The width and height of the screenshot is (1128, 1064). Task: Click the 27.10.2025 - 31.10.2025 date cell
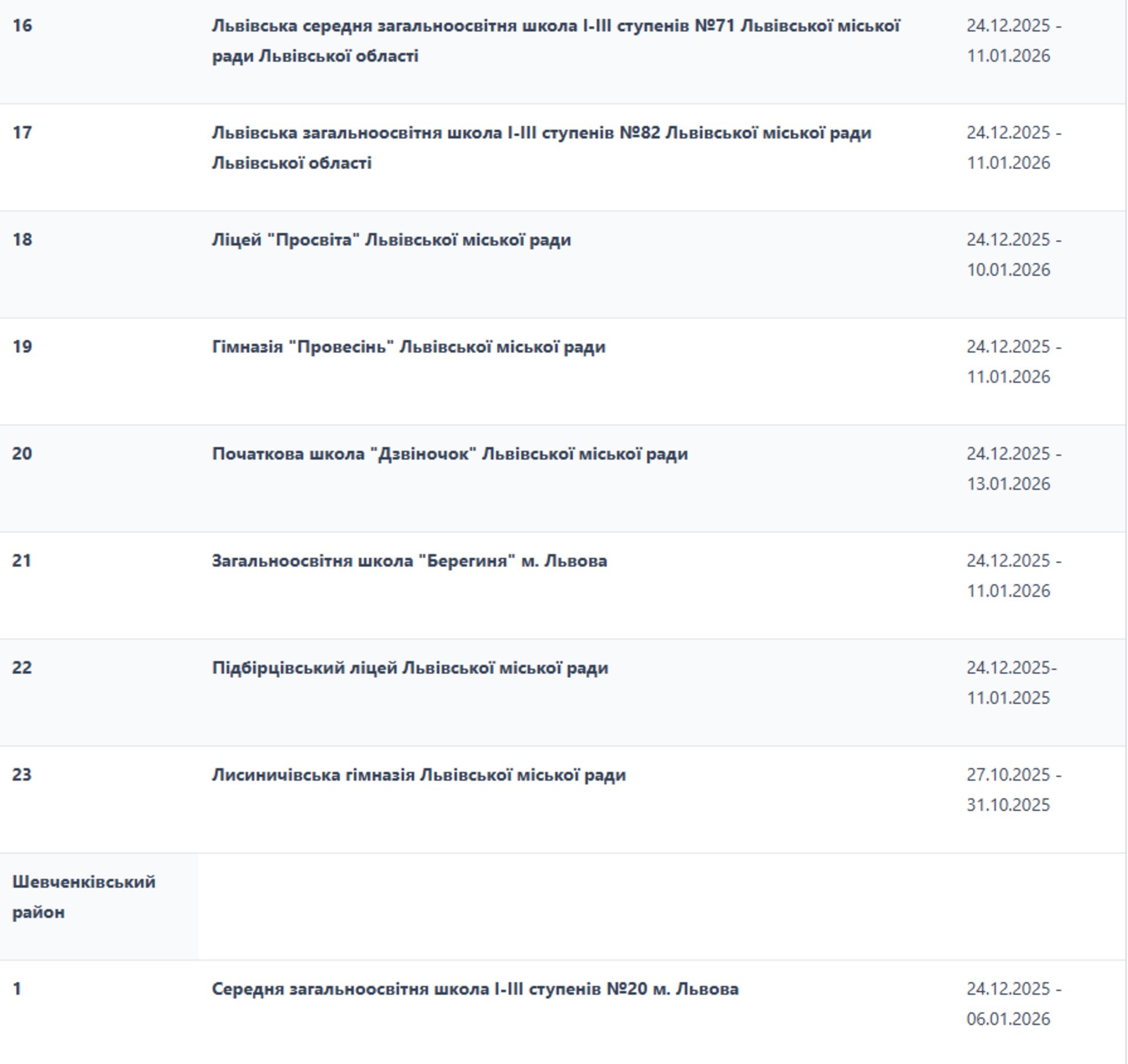[x=1013, y=790]
